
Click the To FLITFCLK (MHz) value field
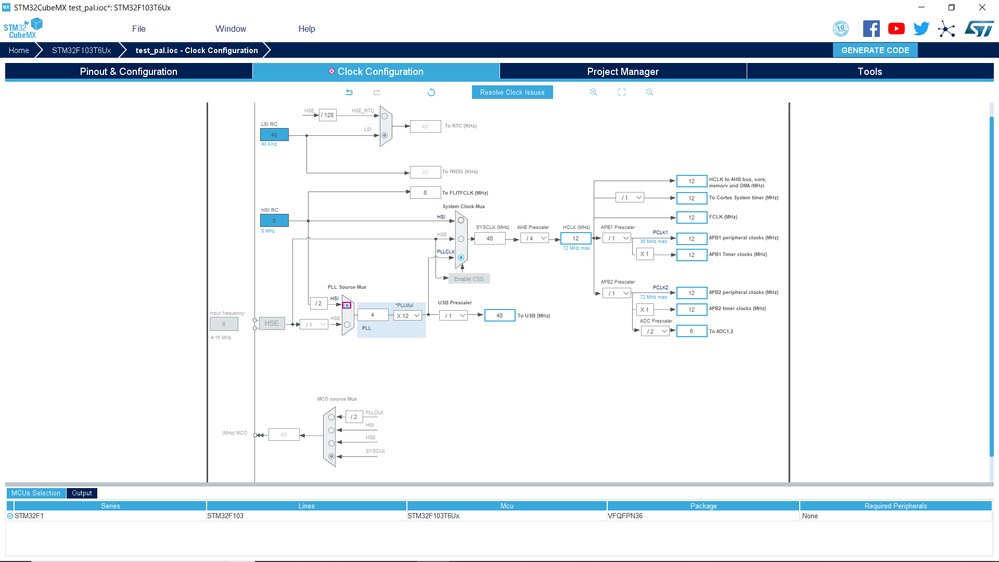pyautogui.click(x=425, y=192)
